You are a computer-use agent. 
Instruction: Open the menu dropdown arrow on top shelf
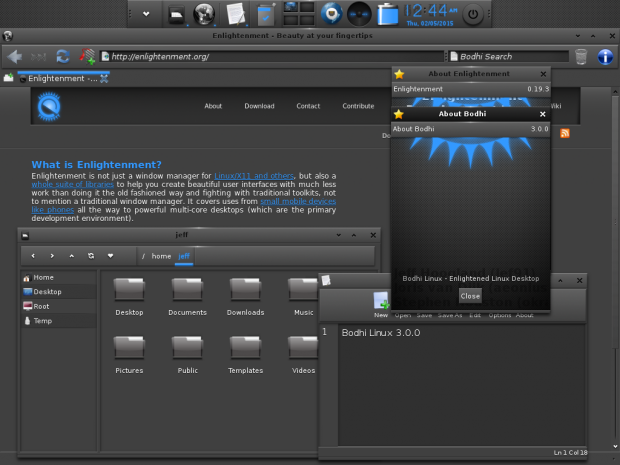(146, 14)
